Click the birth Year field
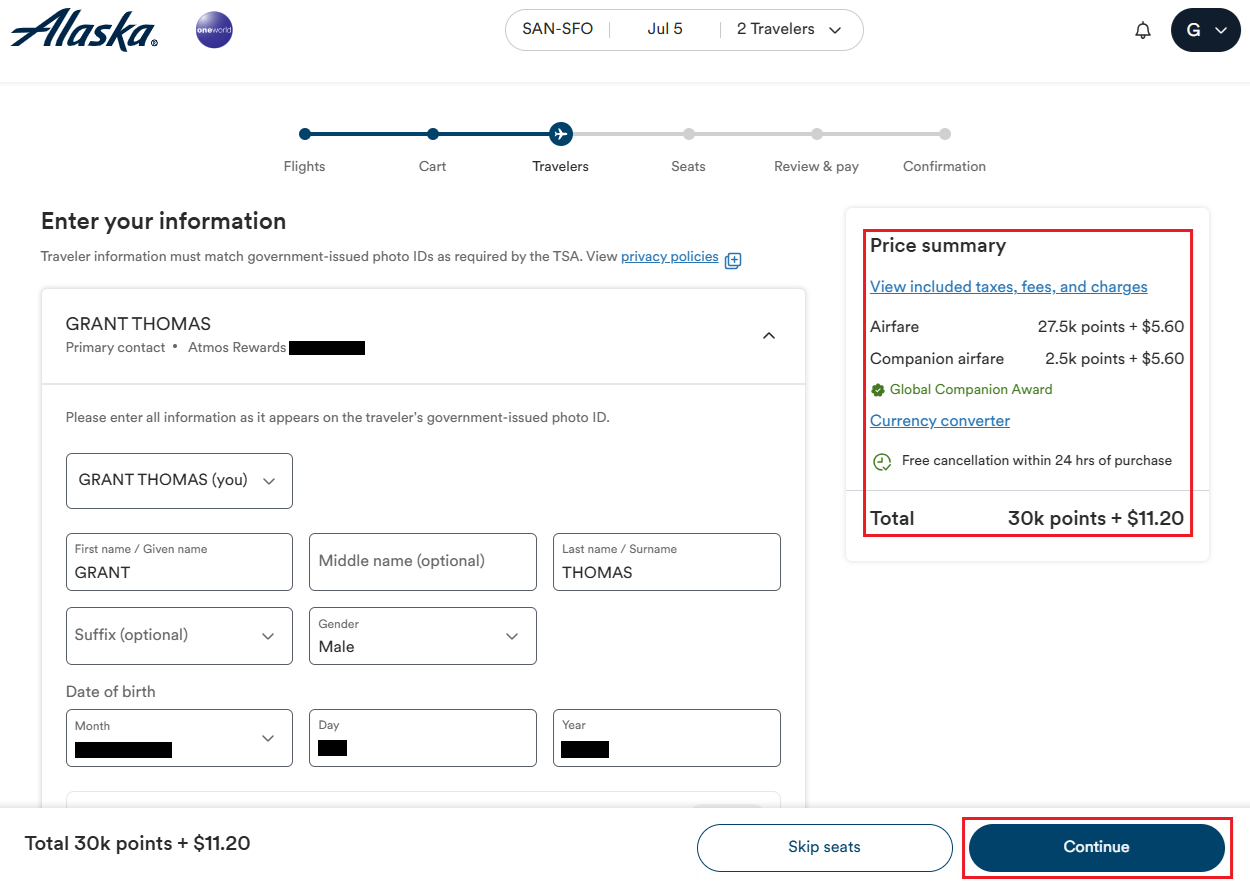This screenshot has width=1250, height=884. [667, 738]
